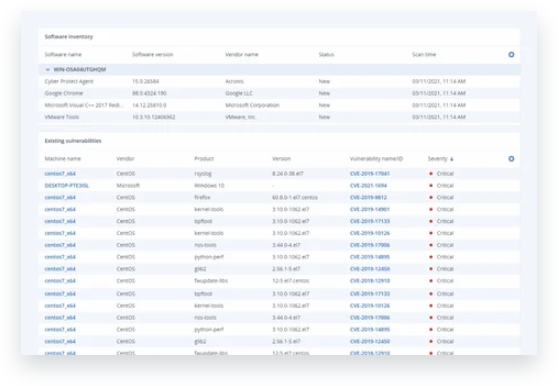
Task: Open the CVE-2019-14901 vulnerability link
Action: pyautogui.click(x=370, y=209)
